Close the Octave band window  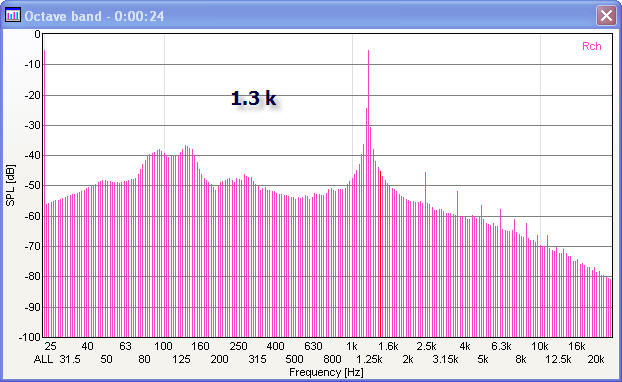click(606, 16)
